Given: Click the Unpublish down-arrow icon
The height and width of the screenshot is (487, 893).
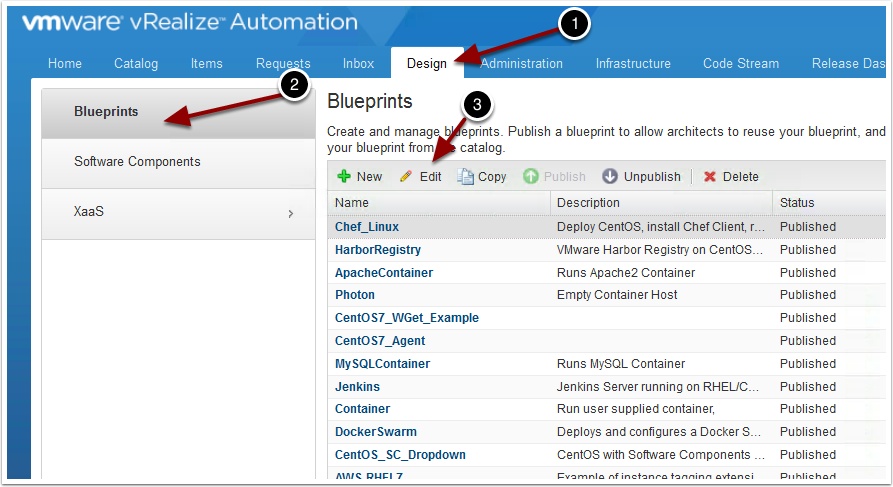Looking at the screenshot, I should [x=610, y=176].
